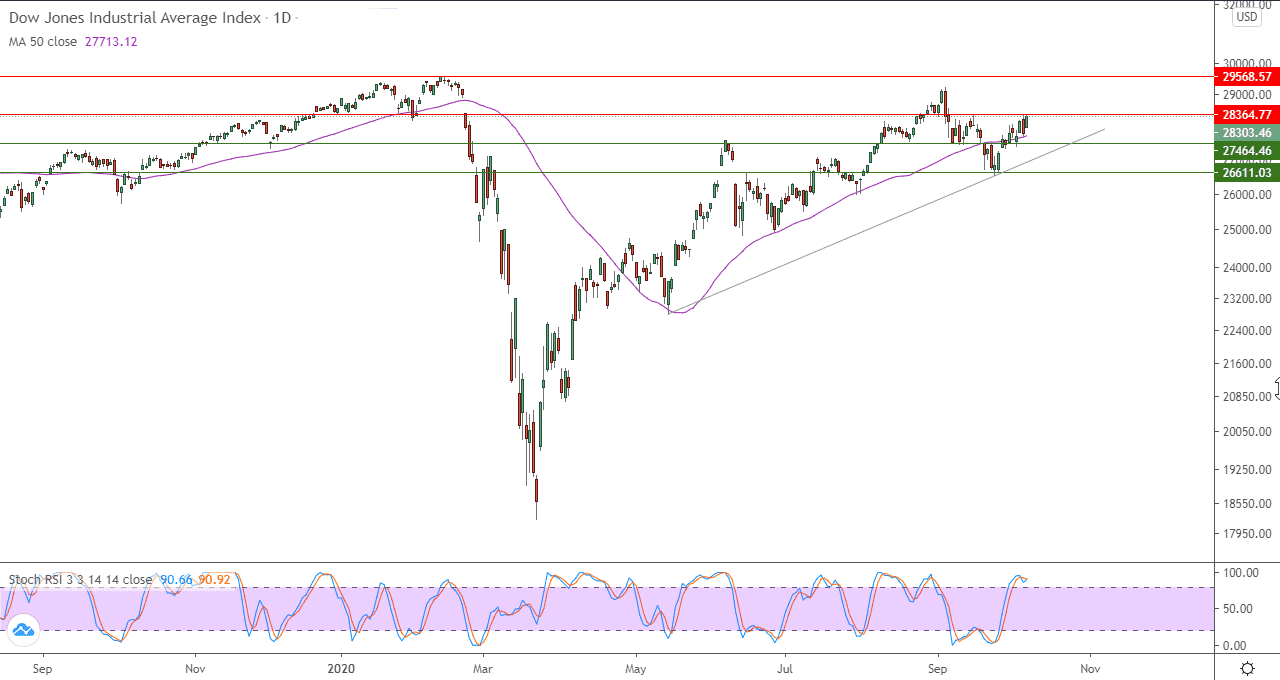This screenshot has width=1280, height=680.
Task: Click the TradingView cloud logo icon
Action: pos(22,630)
